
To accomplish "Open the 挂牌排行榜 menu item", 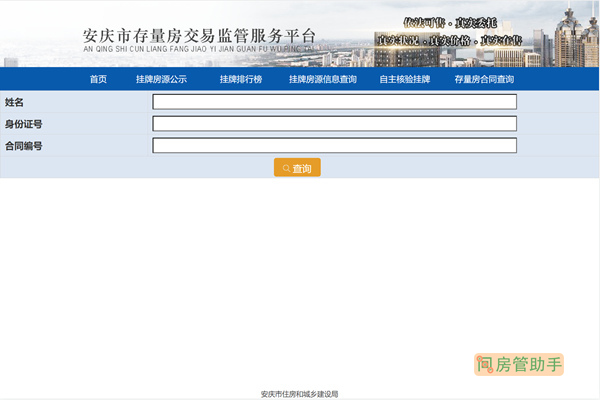I will [x=241, y=79].
